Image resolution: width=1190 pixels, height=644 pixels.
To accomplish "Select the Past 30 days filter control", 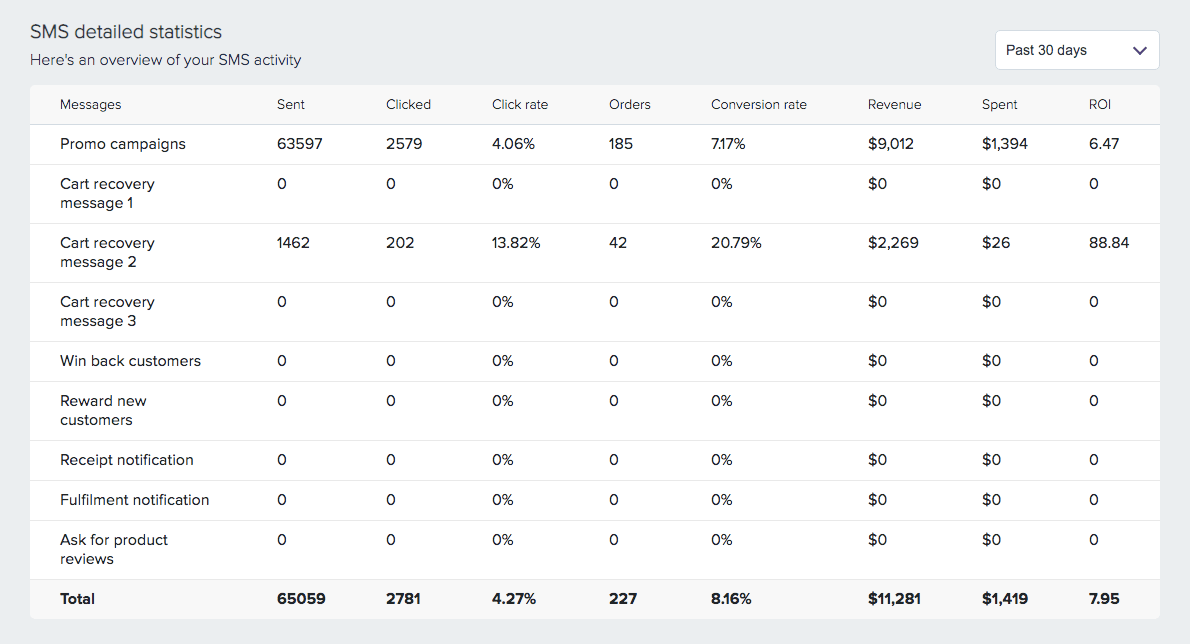I will [x=1076, y=50].
